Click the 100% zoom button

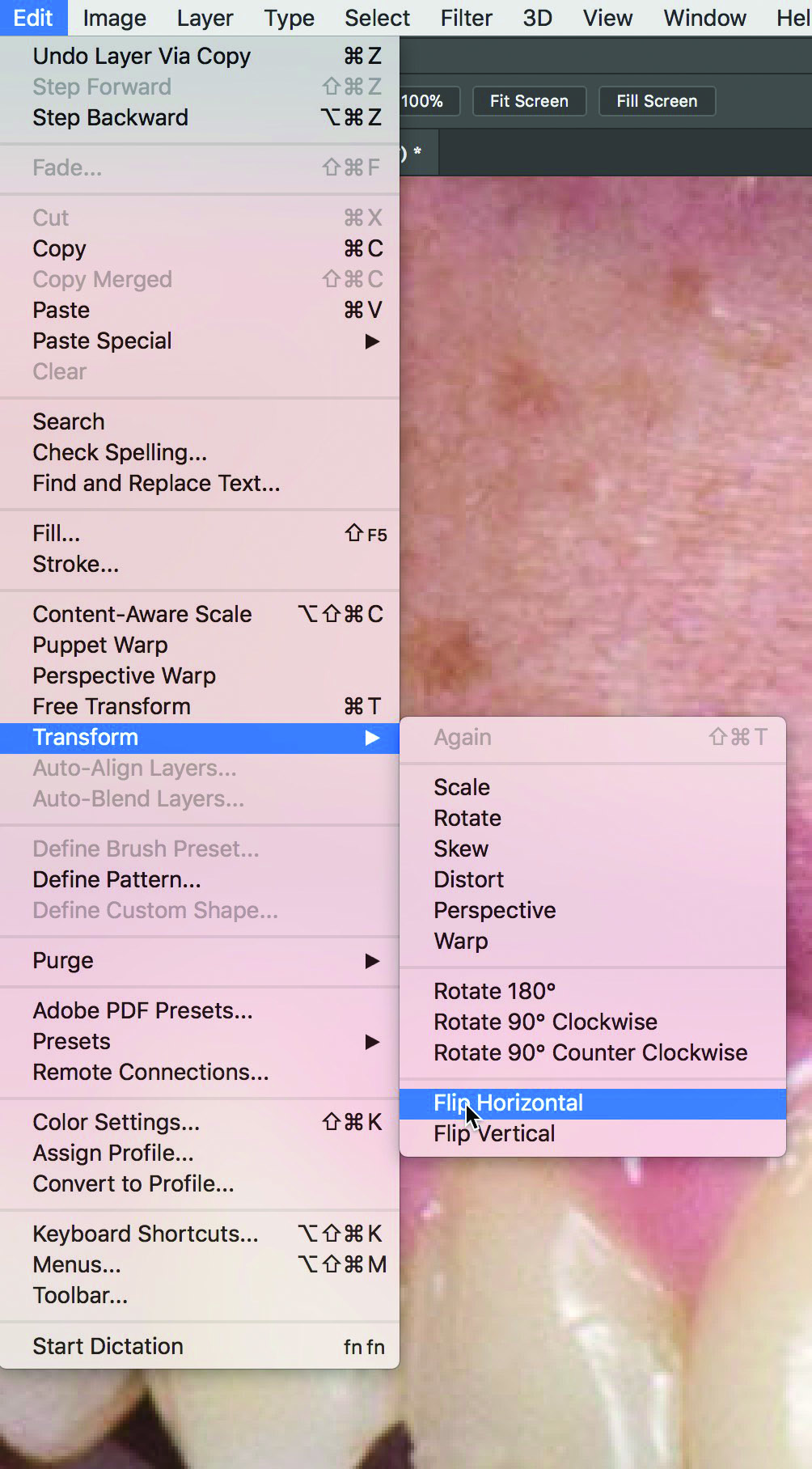tap(429, 101)
